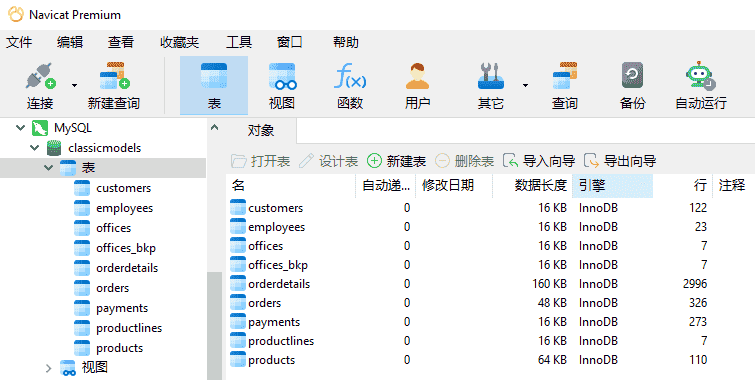Sort by the Name (名) column header
The width and height of the screenshot is (755, 380).
(x=291, y=185)
